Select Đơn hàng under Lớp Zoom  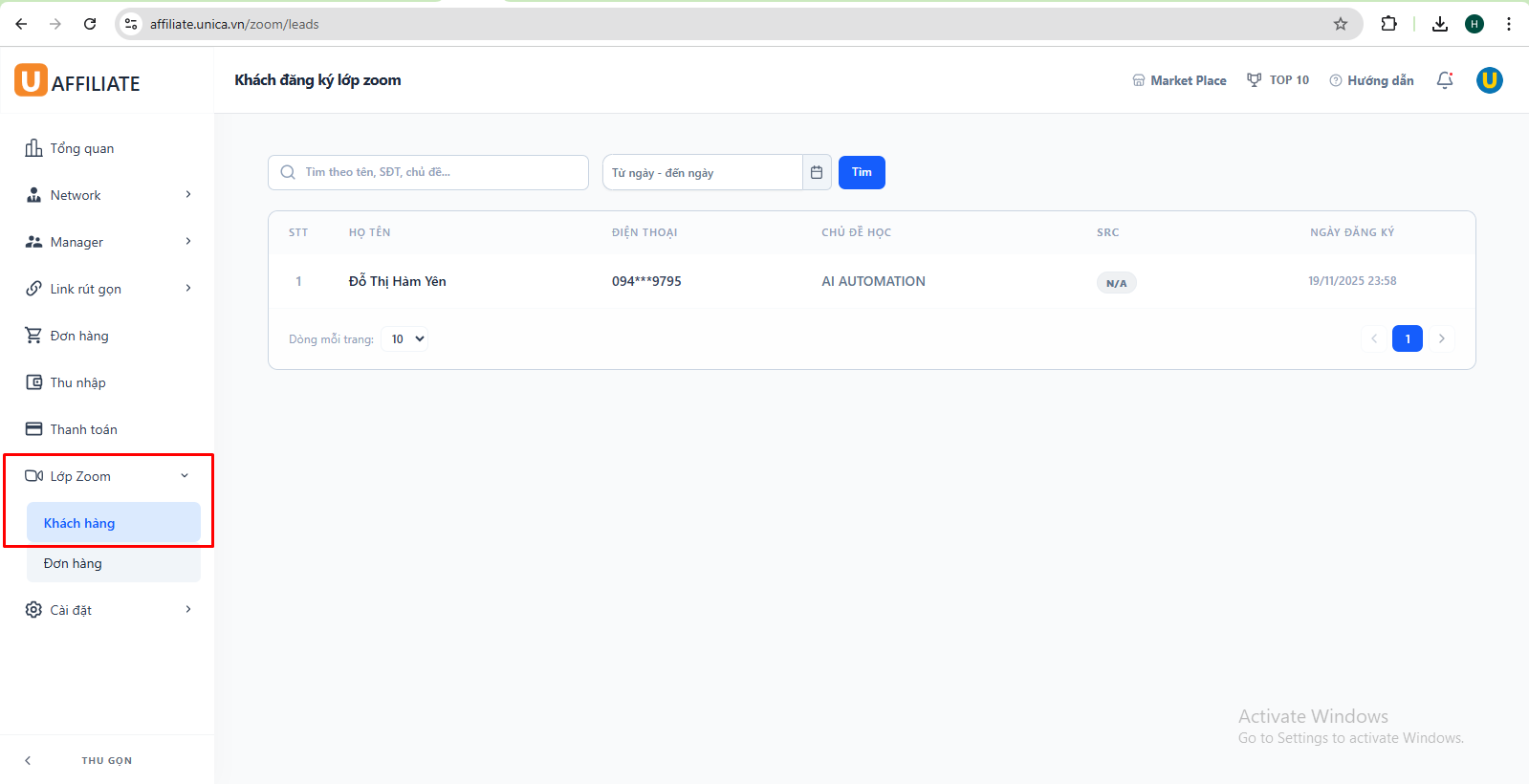[73, 563]
